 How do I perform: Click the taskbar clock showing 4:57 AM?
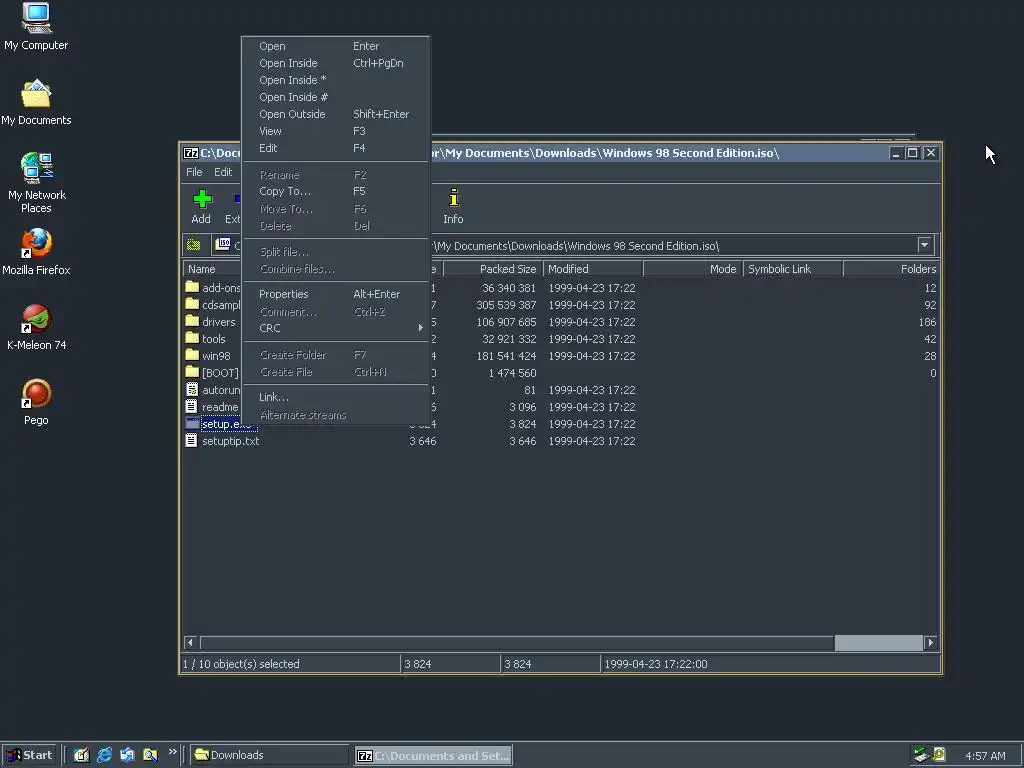[x=985, y=756]
